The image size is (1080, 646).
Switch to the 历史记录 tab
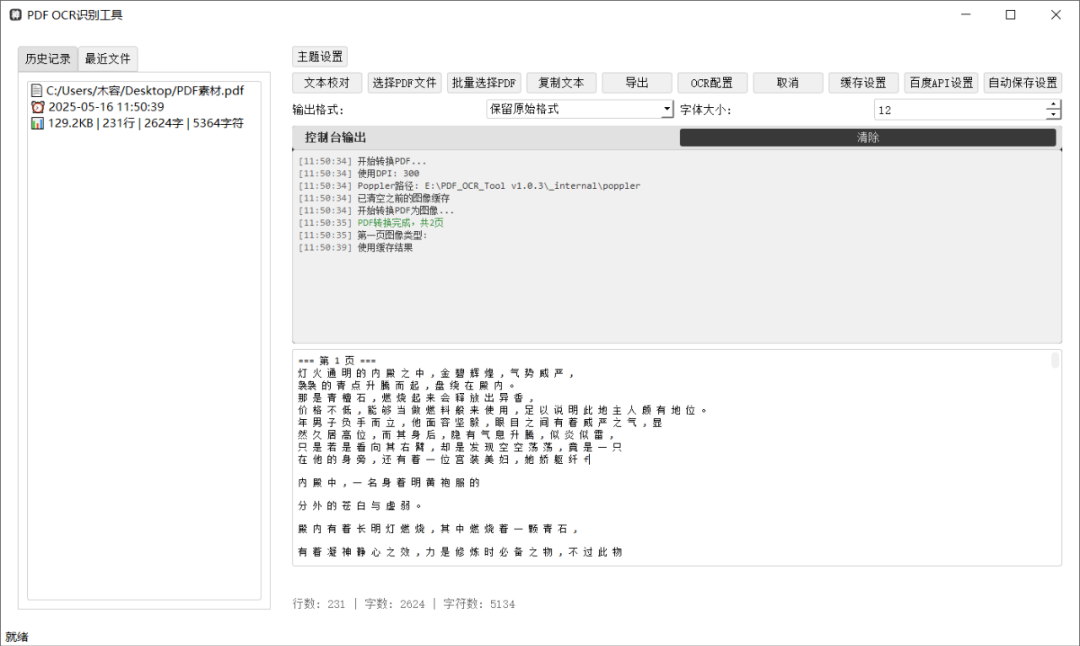(48, 59)
